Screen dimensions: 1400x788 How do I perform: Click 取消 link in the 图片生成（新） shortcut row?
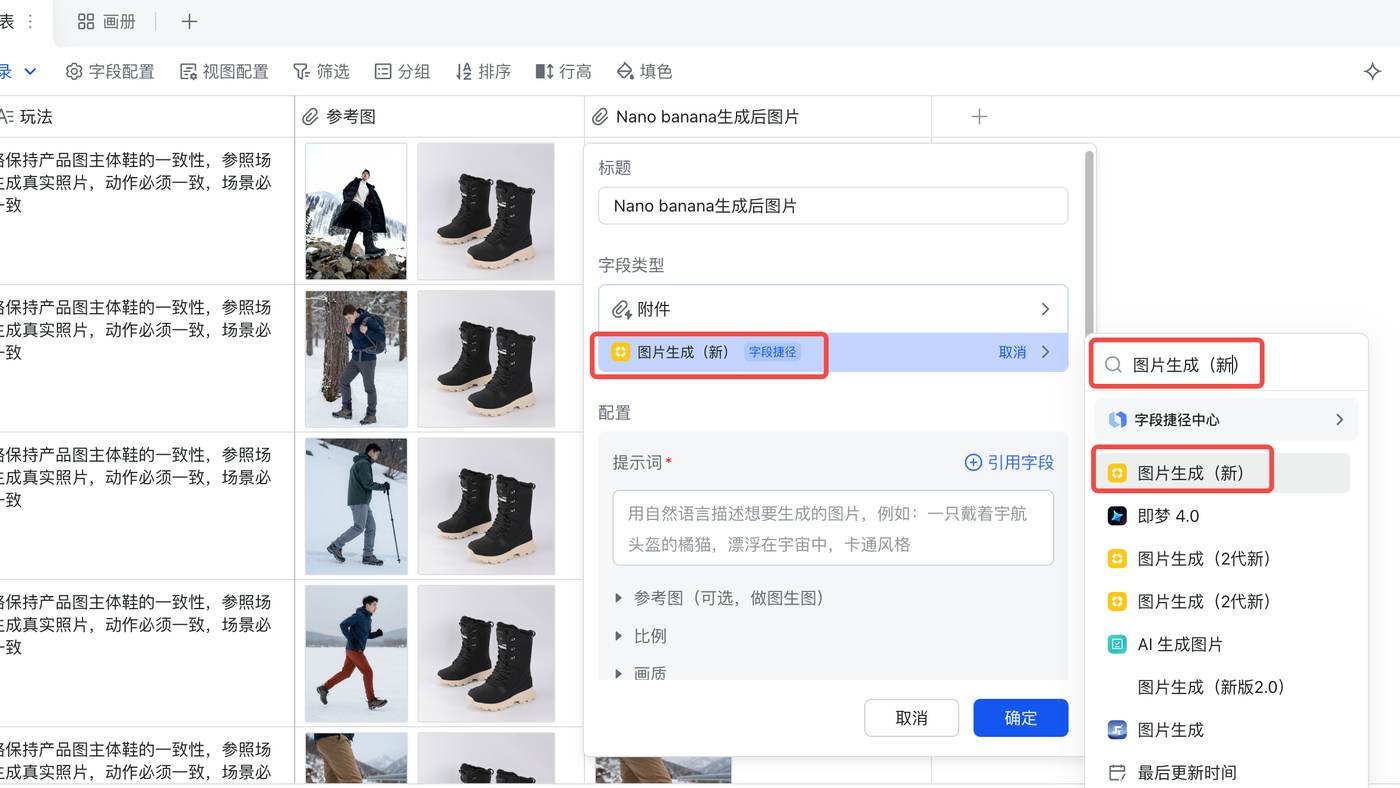[x=1012, y=352]
